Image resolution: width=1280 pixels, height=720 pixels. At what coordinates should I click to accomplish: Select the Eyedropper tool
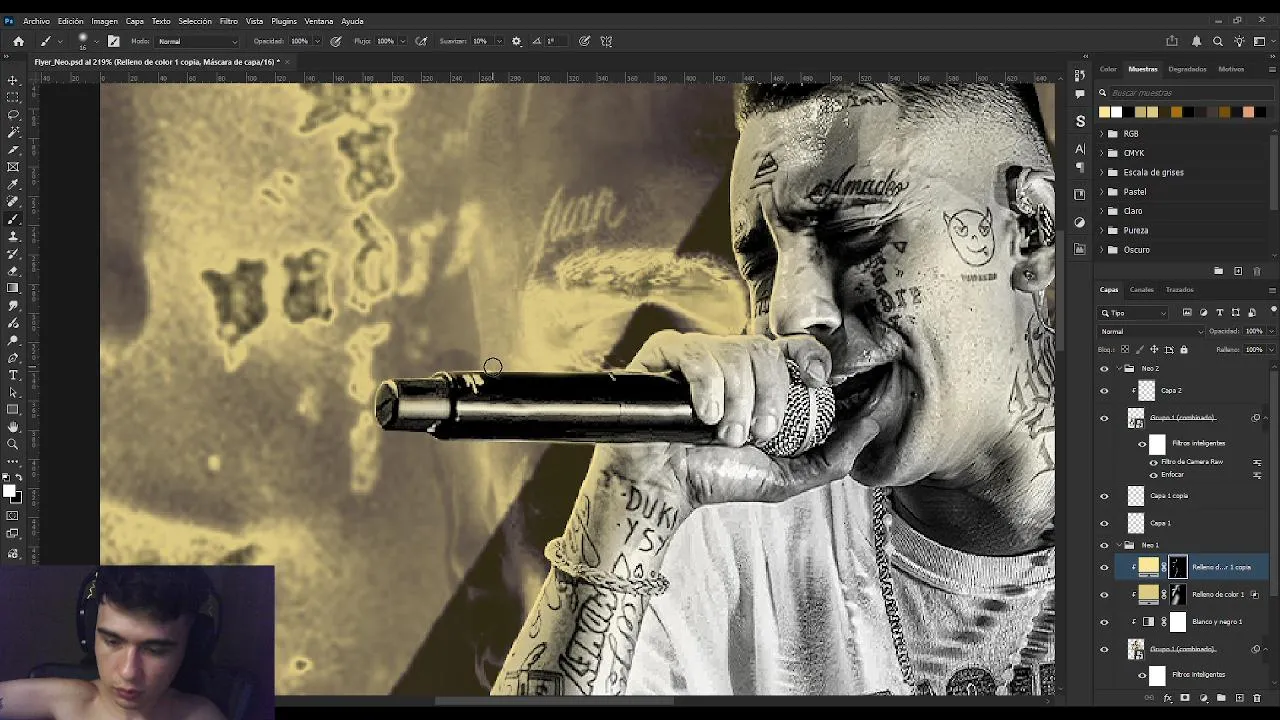13,184
